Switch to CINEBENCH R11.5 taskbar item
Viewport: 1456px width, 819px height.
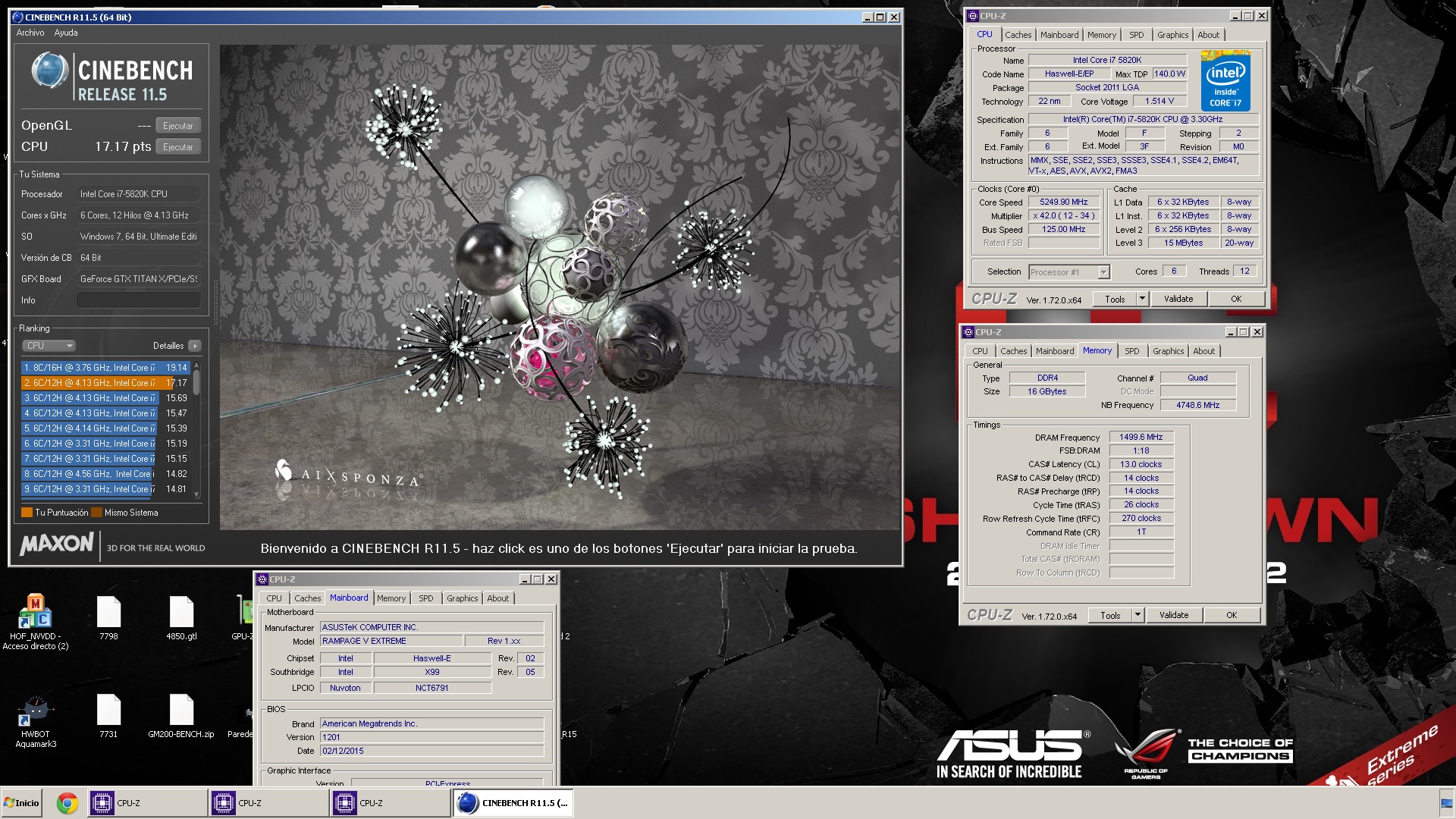513,803
